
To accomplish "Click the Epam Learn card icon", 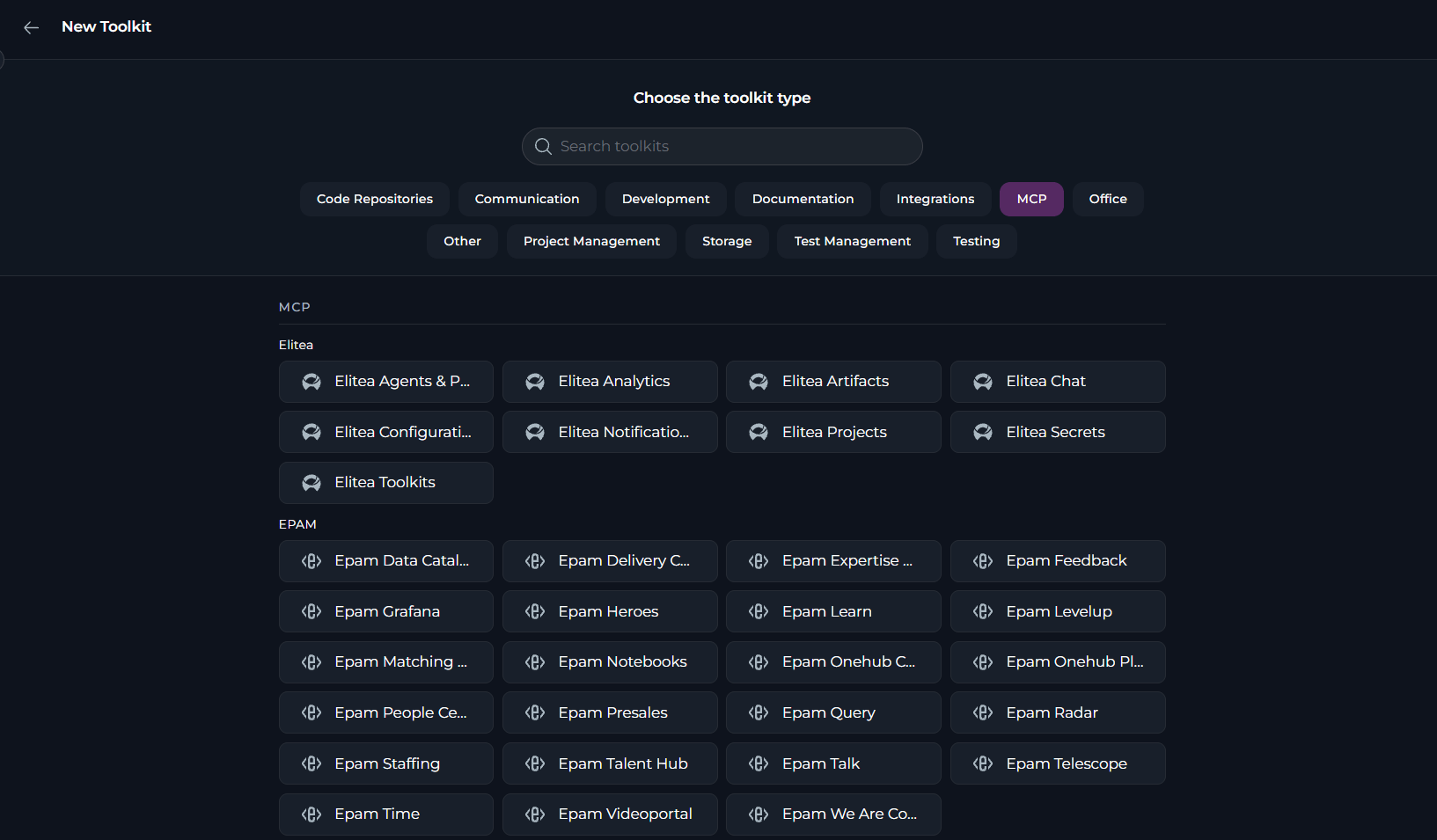I will click(759, 611).
